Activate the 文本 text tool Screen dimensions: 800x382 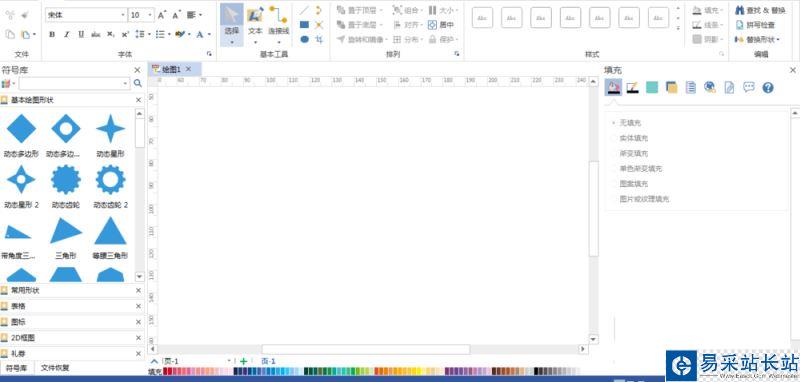(x=255, y=23)
